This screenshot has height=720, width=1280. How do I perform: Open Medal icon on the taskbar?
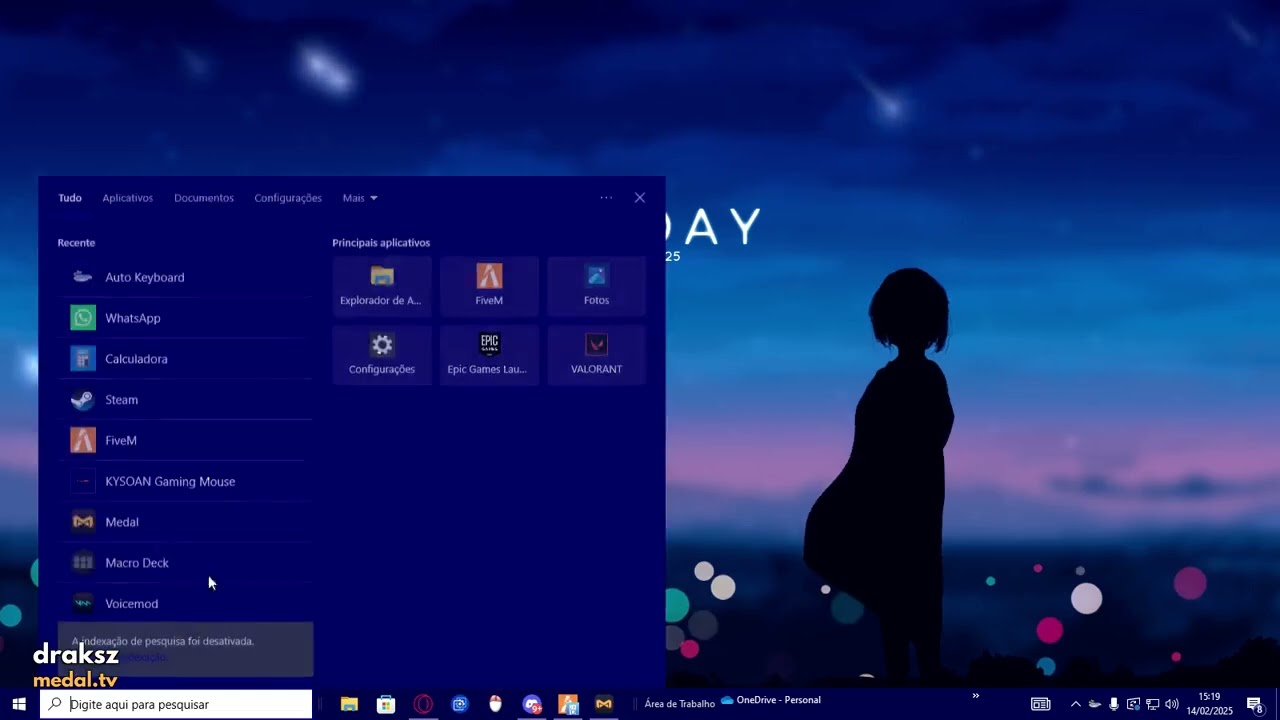pos(604,704)
